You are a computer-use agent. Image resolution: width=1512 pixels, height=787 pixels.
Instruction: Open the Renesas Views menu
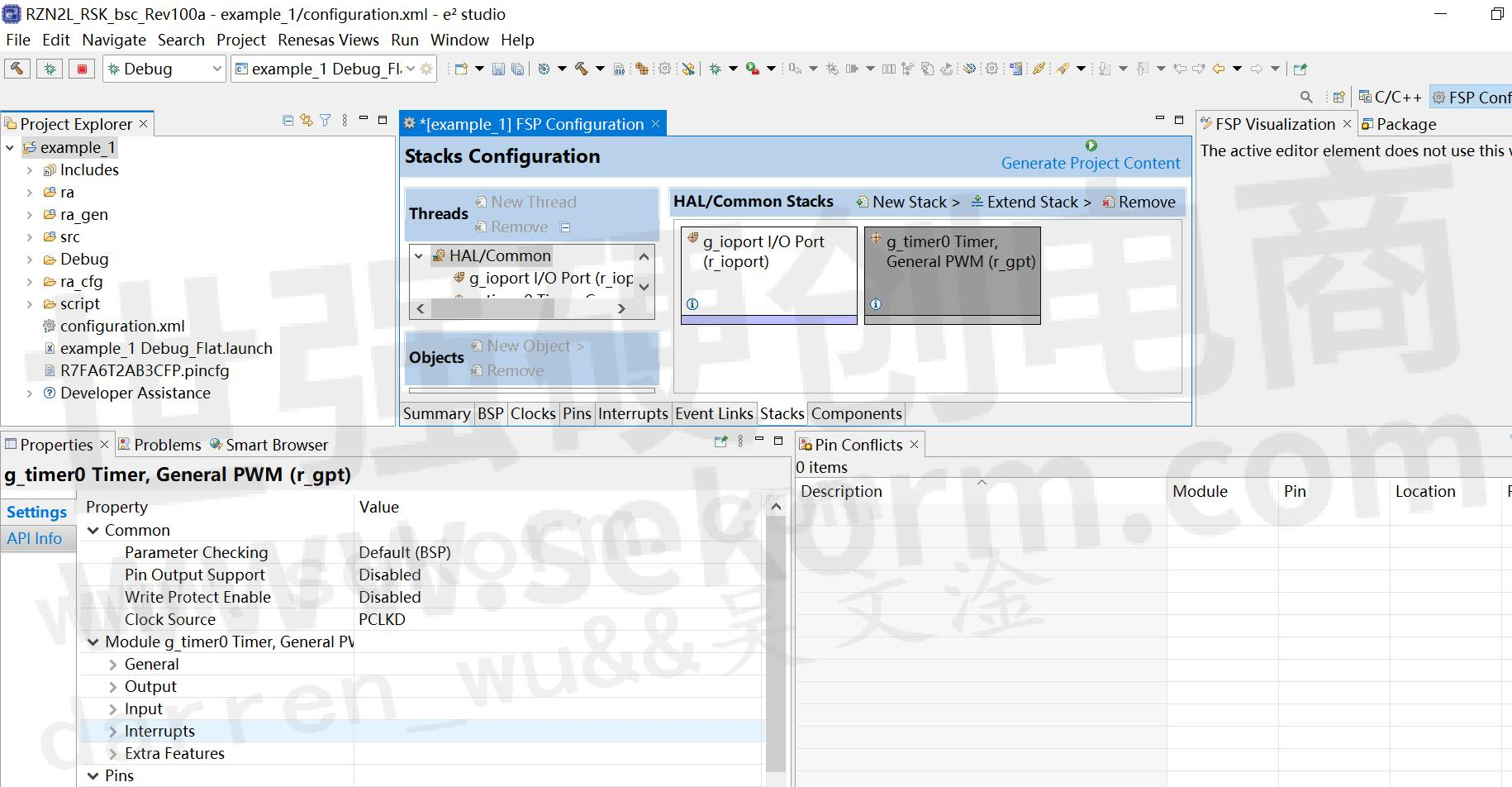(328, 40)
